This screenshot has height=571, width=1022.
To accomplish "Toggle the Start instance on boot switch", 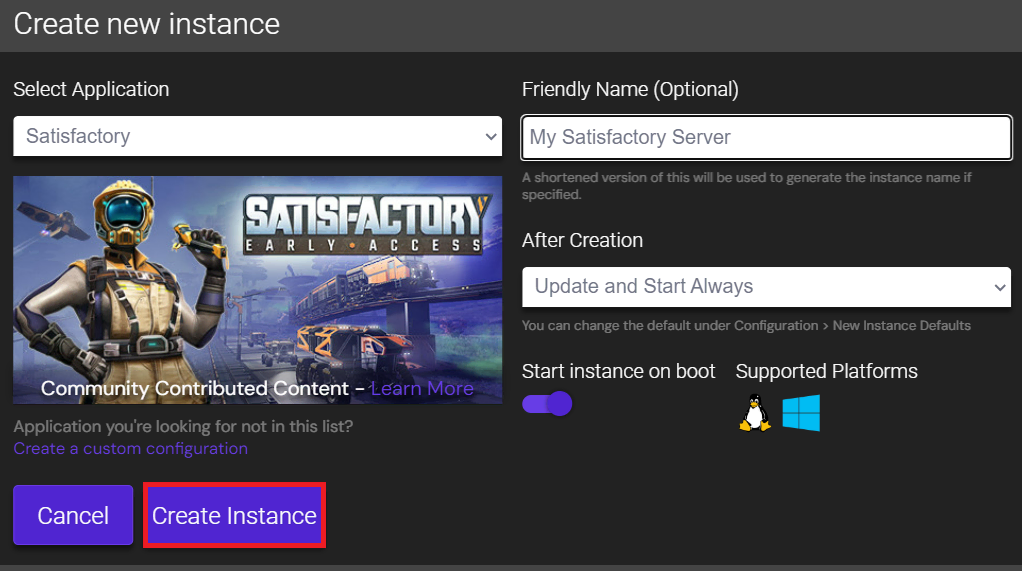I will [x=547, y=404].
